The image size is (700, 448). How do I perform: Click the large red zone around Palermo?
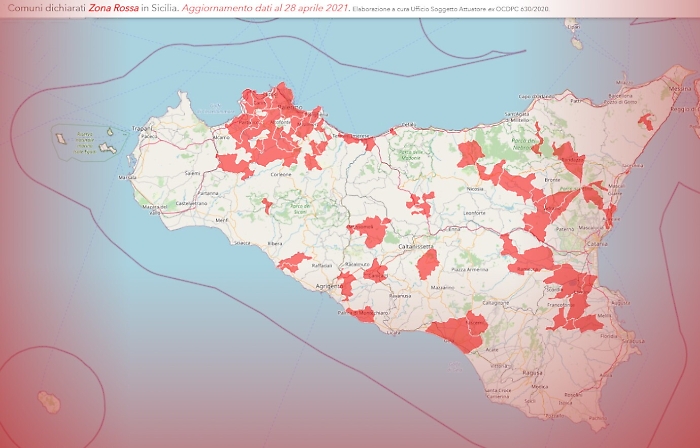pyautogui.click(x=268, y=125)
